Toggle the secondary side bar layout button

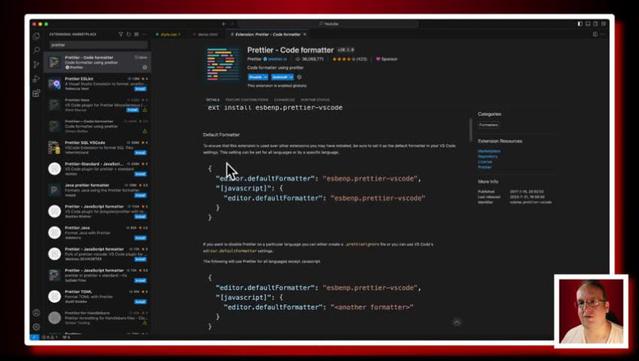pyautogui.click(x=595, y=24)
